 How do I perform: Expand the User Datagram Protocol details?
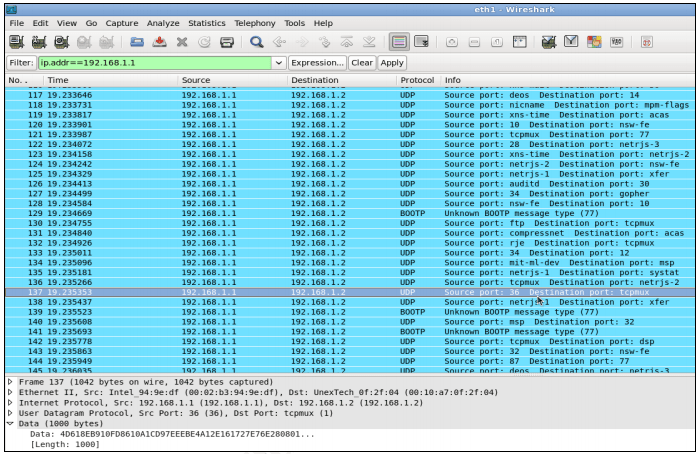pos(10,413)
